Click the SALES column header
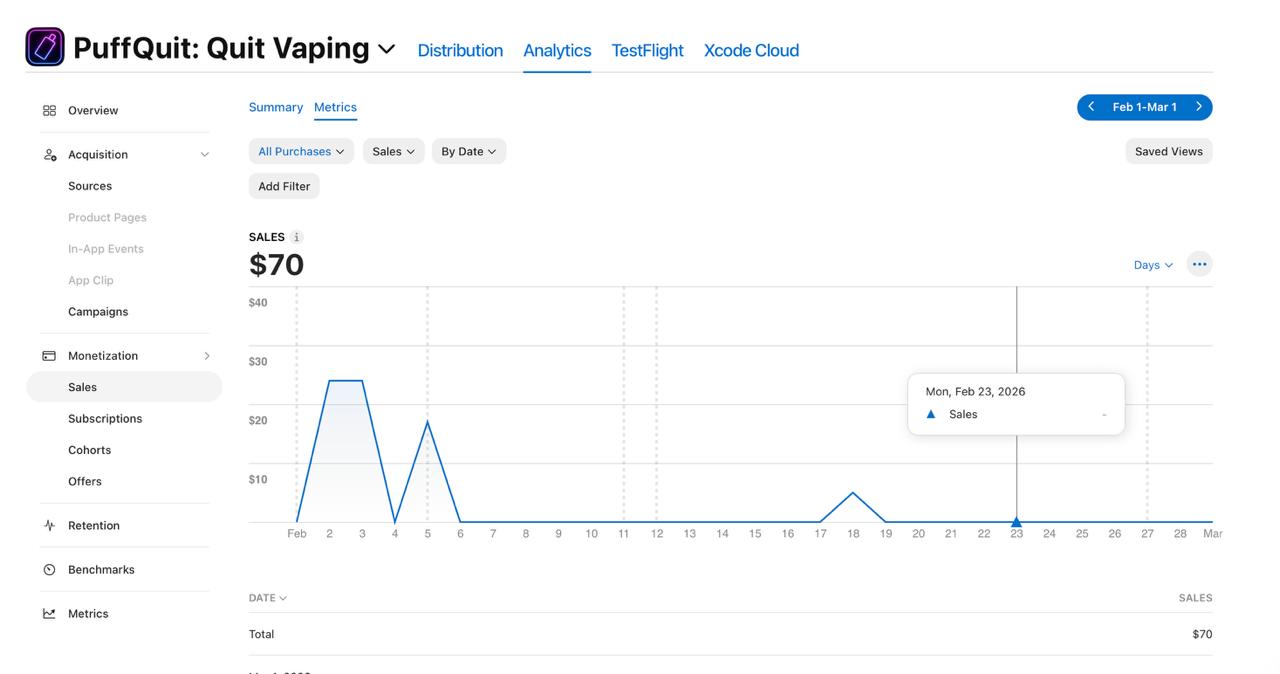This screenshot has width=1280, height=674. pyautogui.click(x=1195, y=598)
